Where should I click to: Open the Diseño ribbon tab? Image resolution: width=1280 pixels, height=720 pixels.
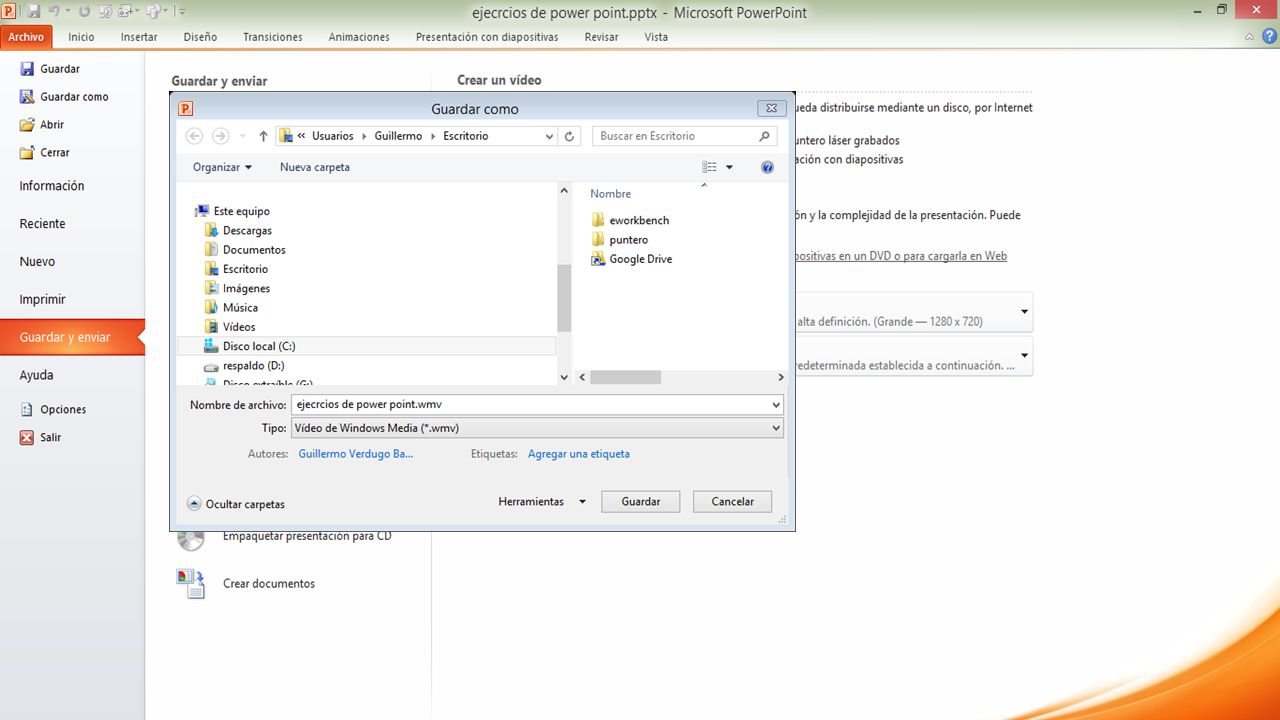(x=200, y=37)
